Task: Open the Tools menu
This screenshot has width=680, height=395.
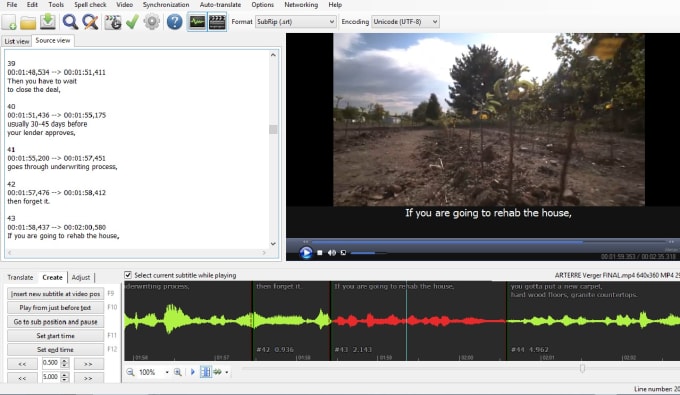Action: pyautogui.click(x=56, y=5)
